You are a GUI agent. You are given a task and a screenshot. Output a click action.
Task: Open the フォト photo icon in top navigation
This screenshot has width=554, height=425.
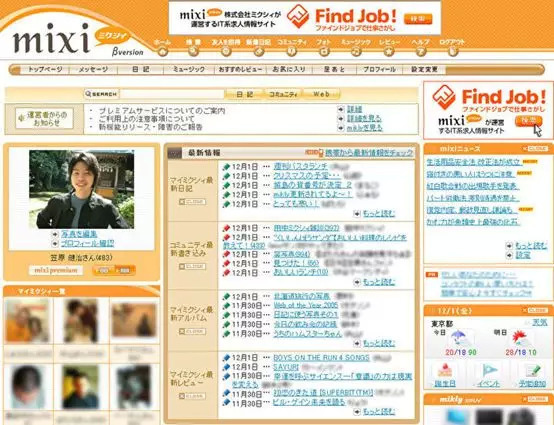pos(324,52)
